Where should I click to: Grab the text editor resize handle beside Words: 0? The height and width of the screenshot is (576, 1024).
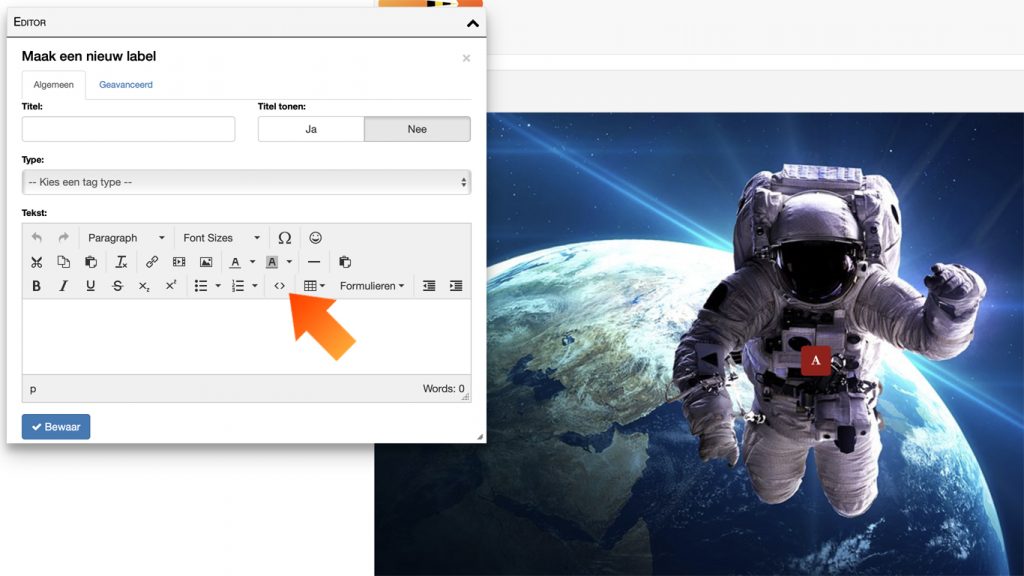click(x=466, y=396)
